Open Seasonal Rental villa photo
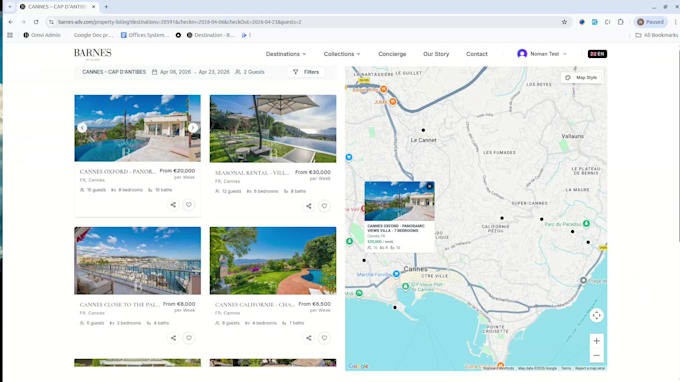This screenshot has height=382, width=680. [273, 129]
